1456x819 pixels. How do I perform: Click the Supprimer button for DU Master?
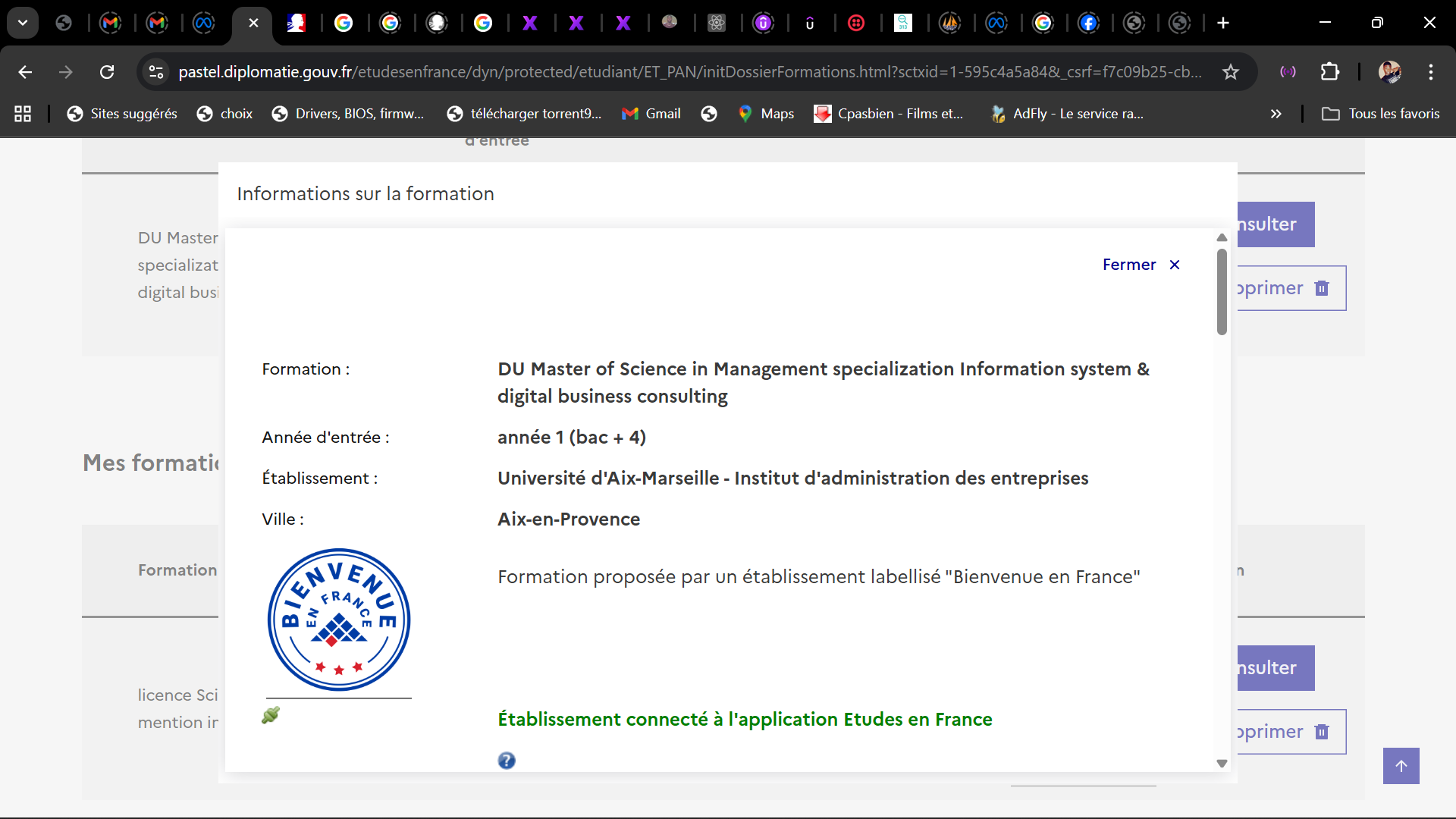pos(1291,288)
